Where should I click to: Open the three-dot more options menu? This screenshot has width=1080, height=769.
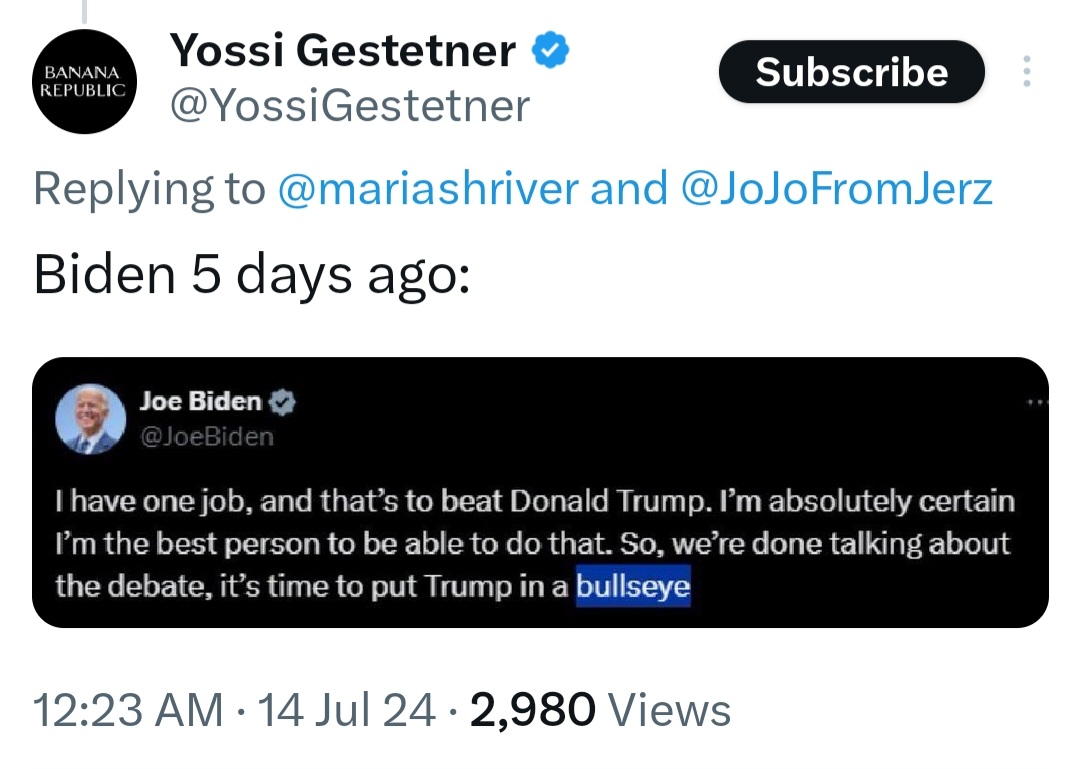[x=1026, y=72]
